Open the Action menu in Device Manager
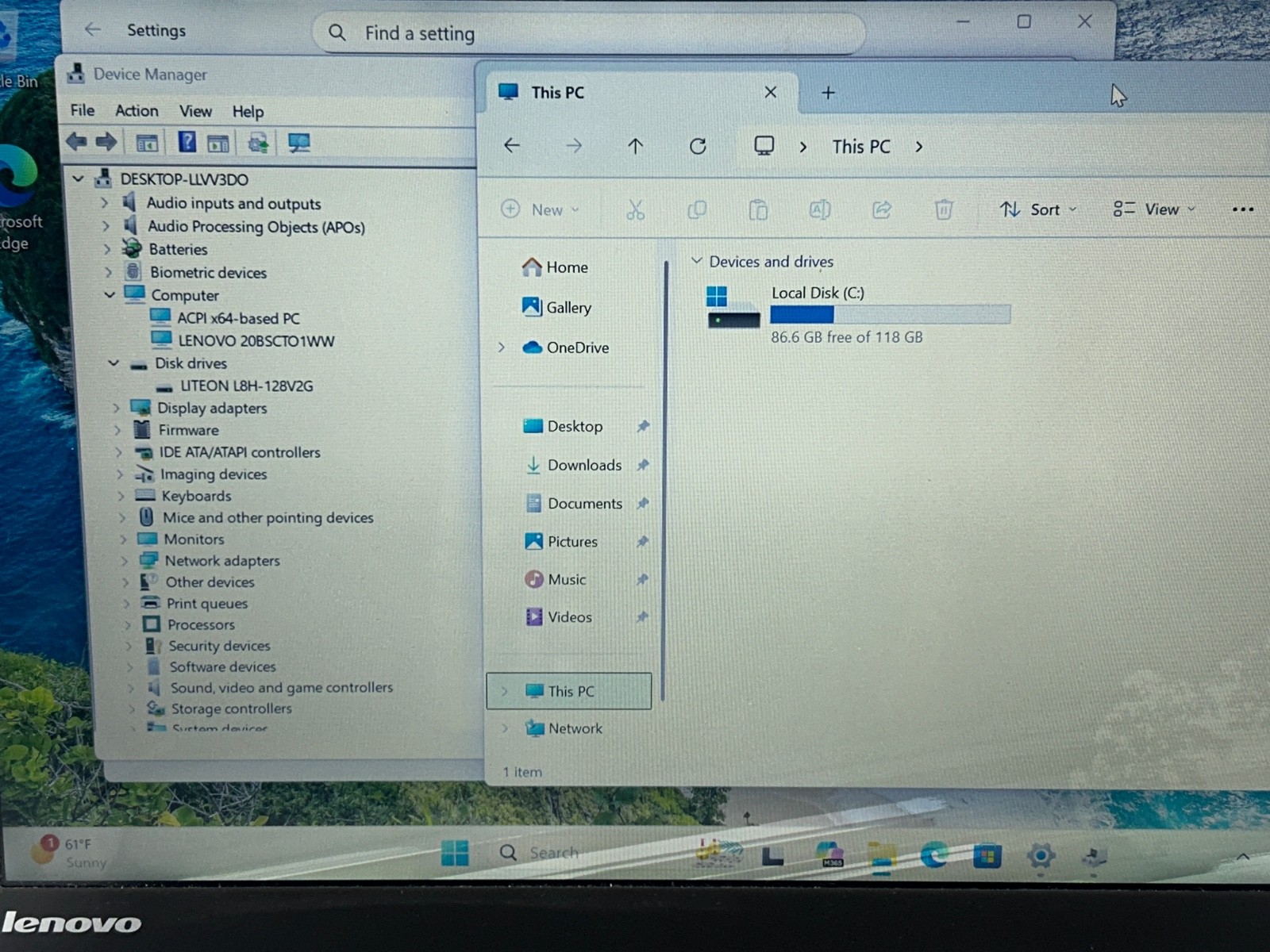This screenshot has height=952, width=1270. click(137, 111)
